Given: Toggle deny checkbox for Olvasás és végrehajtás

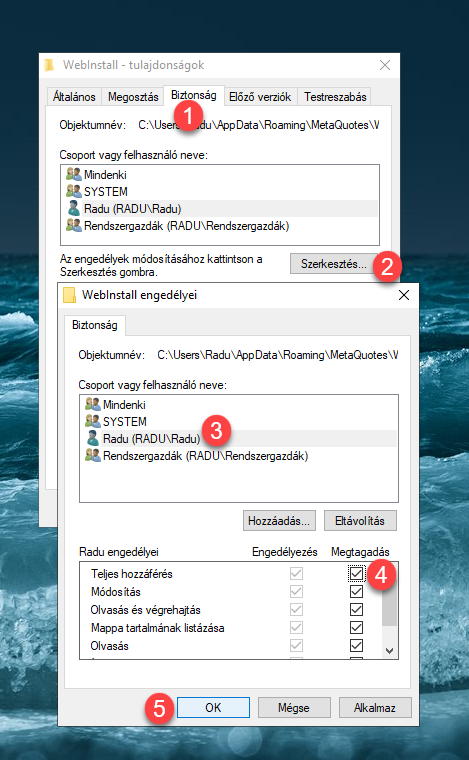Looking at the screenshot, I should coord(356,610).
